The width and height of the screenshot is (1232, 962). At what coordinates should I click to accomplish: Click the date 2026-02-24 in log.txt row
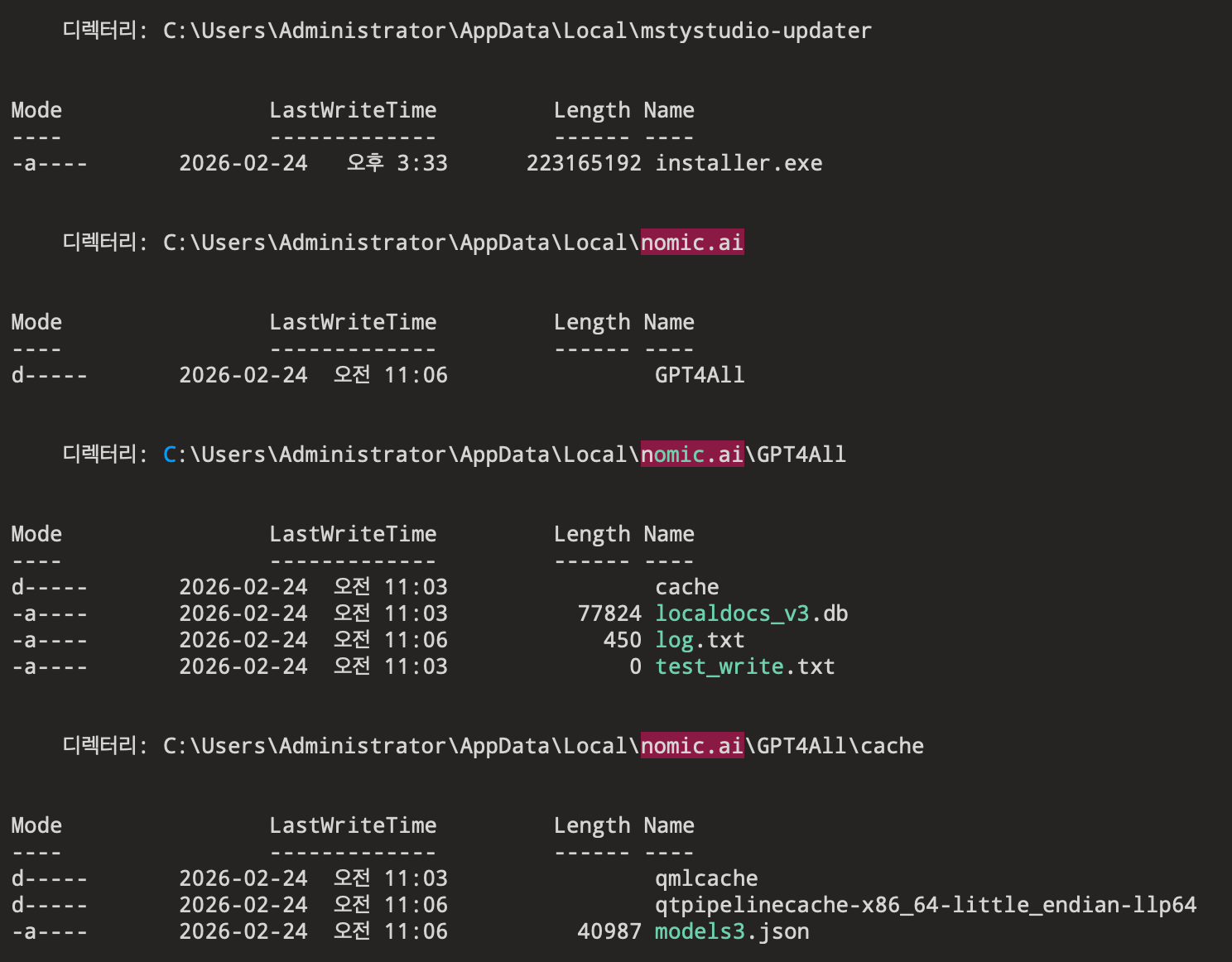(x=243, y=640)
